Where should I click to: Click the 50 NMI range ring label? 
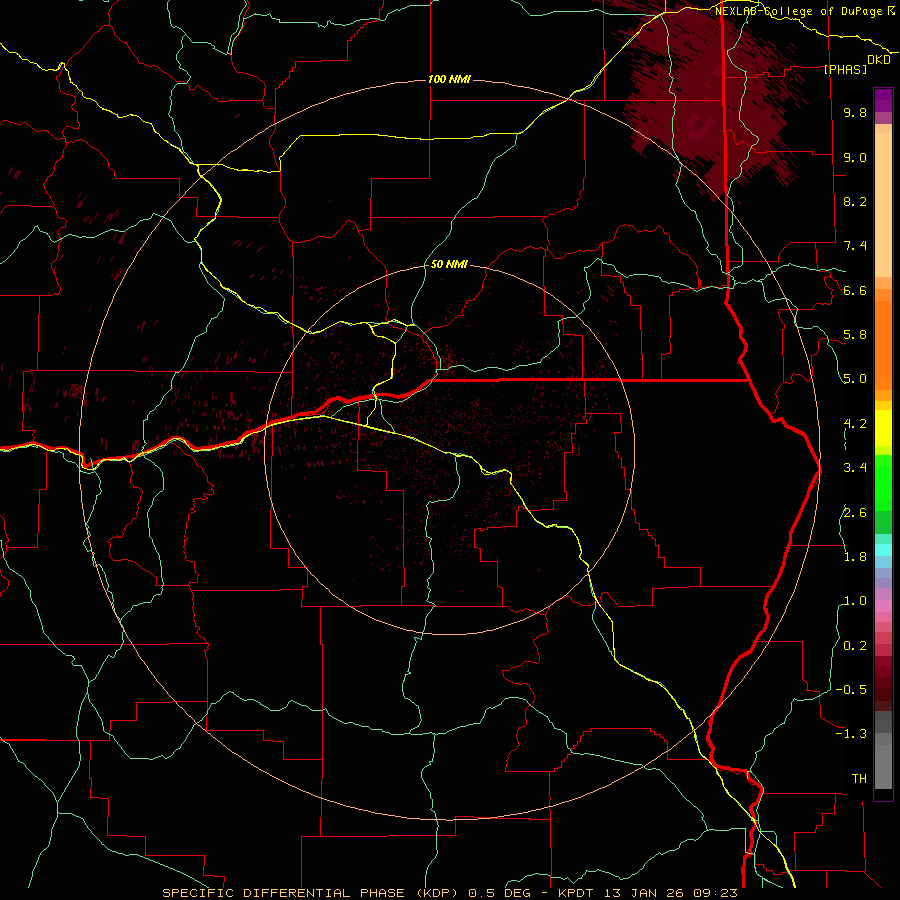point(449,264)
